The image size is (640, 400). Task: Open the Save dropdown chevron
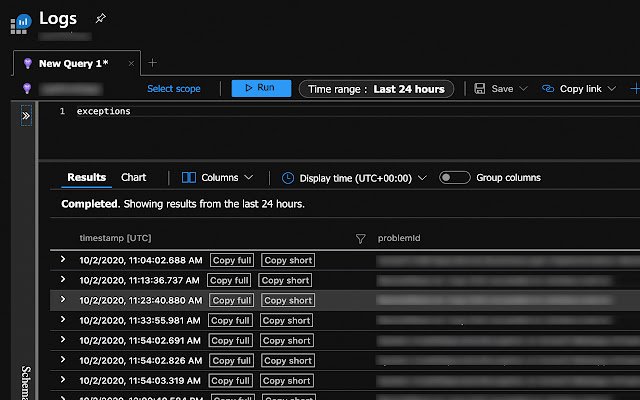point(524,89)
